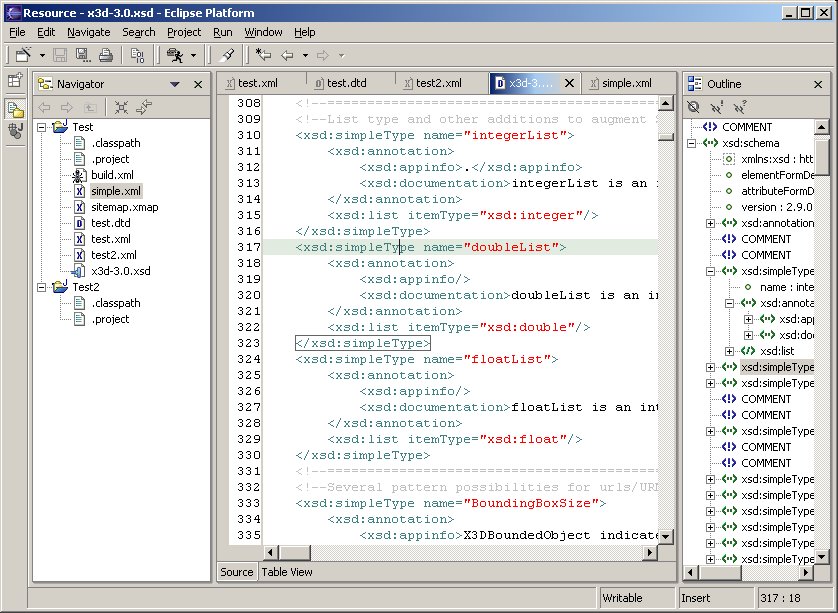
Task: Open the Navigator view menu dropdown
Action: (175, 84)
